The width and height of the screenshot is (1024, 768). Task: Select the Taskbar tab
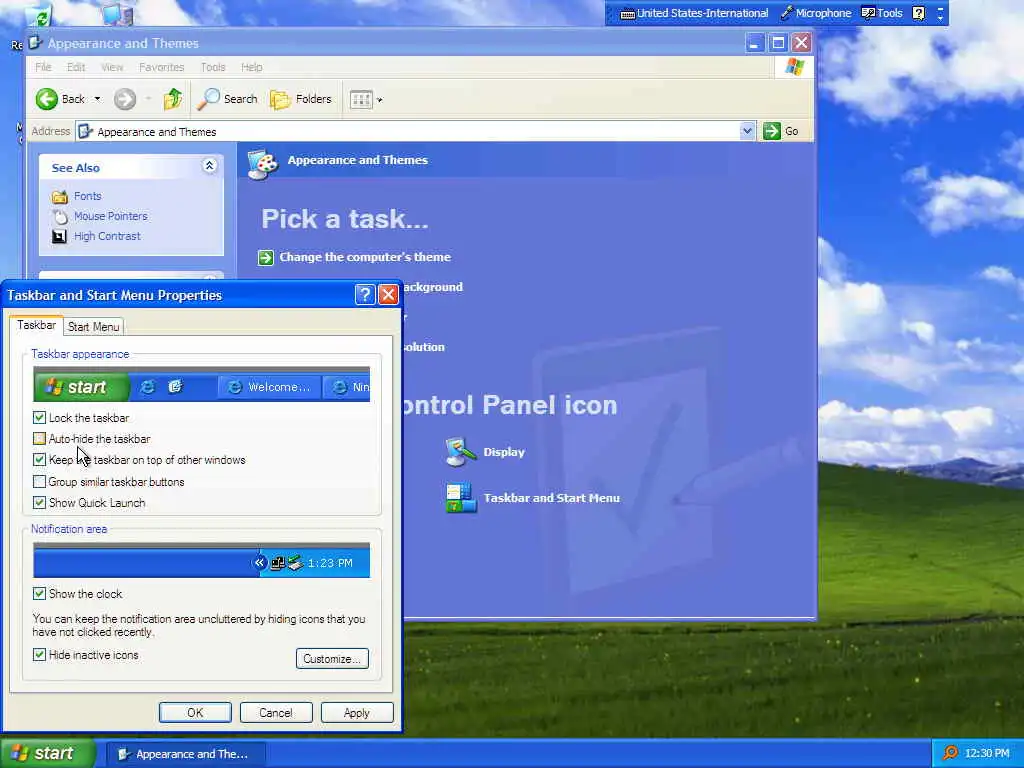pos(37,325)
